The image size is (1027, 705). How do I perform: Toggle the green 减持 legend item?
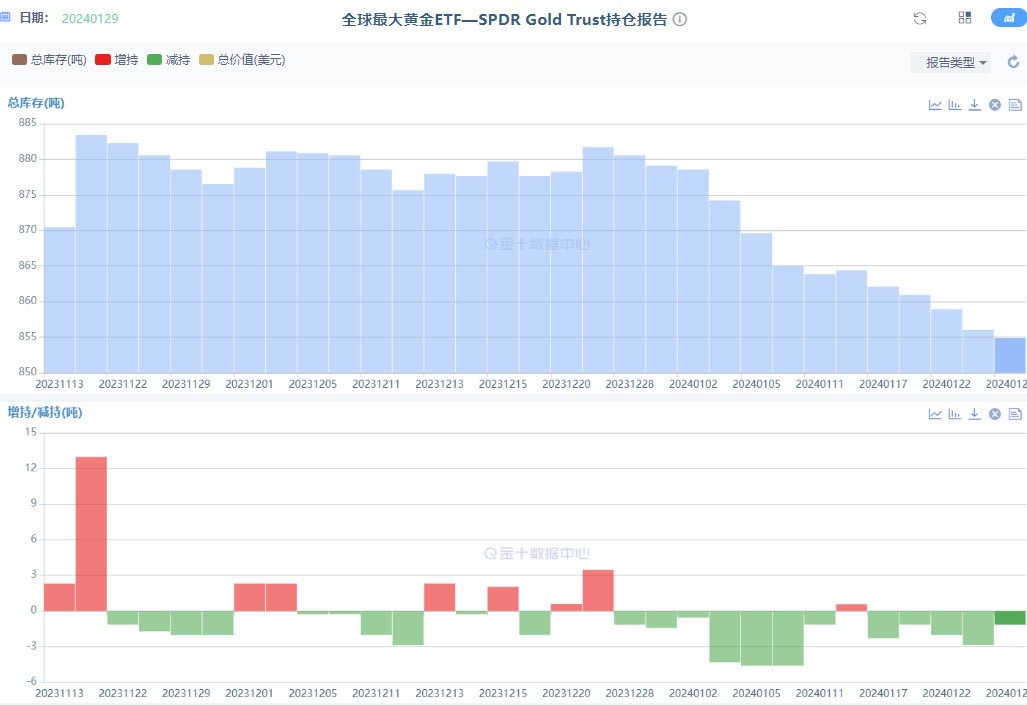coord(168,60)
